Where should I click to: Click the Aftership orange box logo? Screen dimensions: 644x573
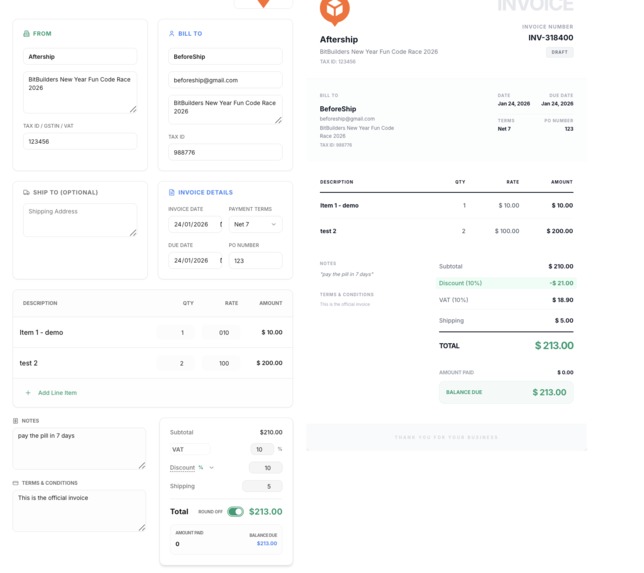[x=335, y=10]
